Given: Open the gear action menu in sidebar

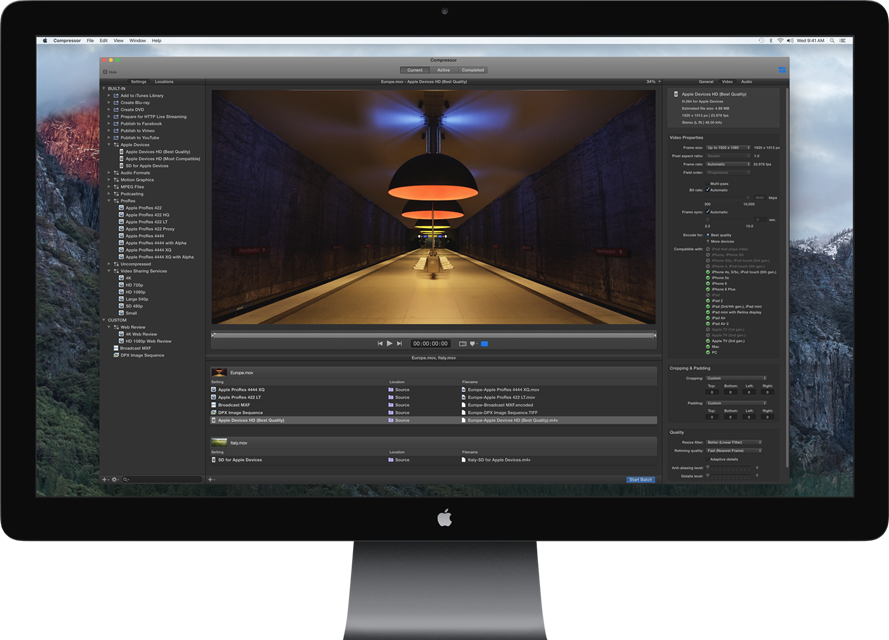Looking at the screenshot, I should tap(115, 480).
